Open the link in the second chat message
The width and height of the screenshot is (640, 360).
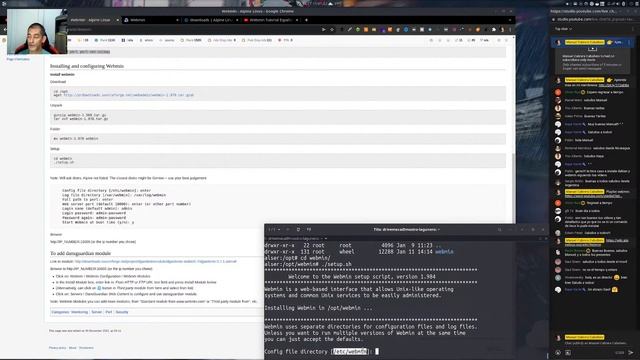613,85
